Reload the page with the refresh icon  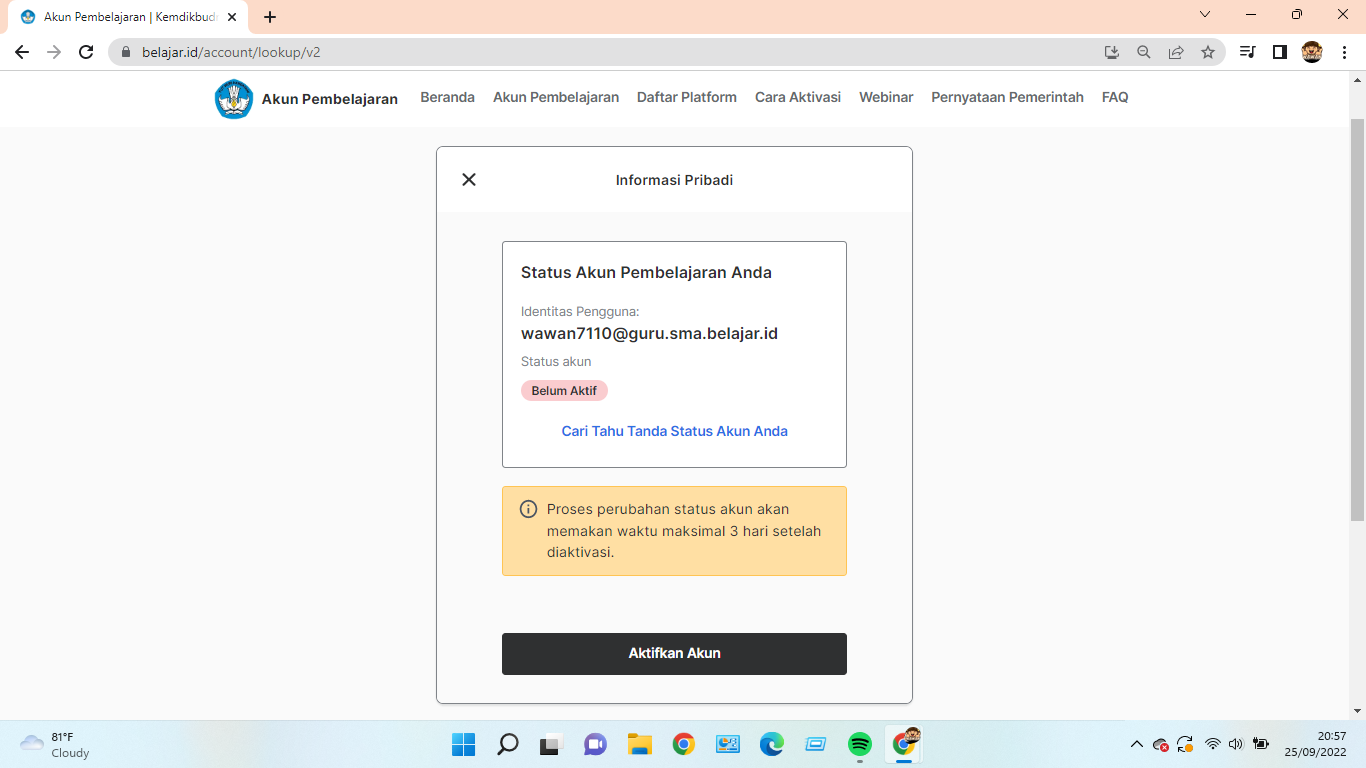(86, 52)
